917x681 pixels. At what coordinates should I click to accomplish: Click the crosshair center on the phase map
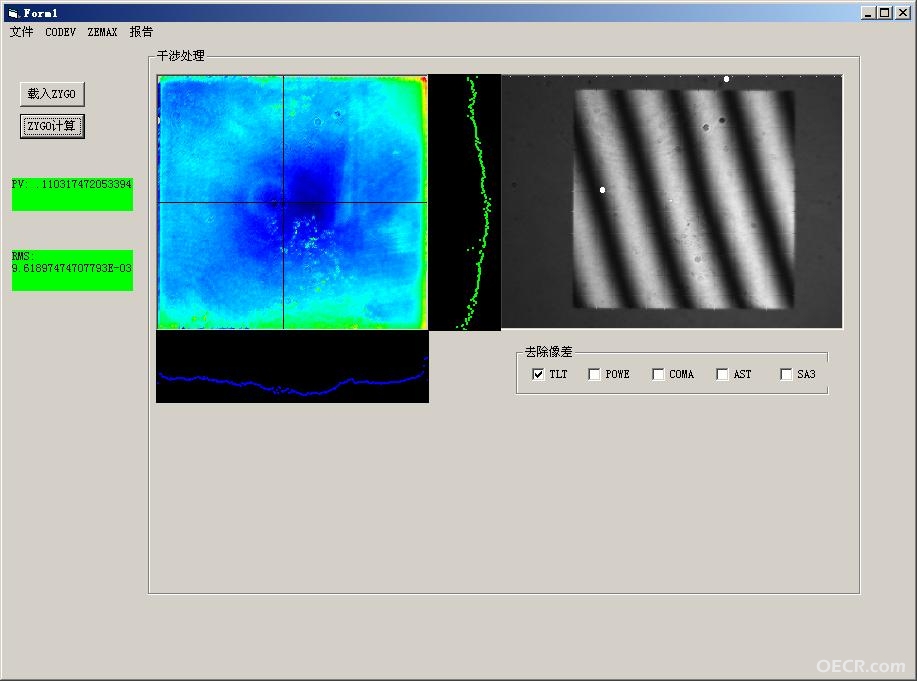click(x=284, y=202)
